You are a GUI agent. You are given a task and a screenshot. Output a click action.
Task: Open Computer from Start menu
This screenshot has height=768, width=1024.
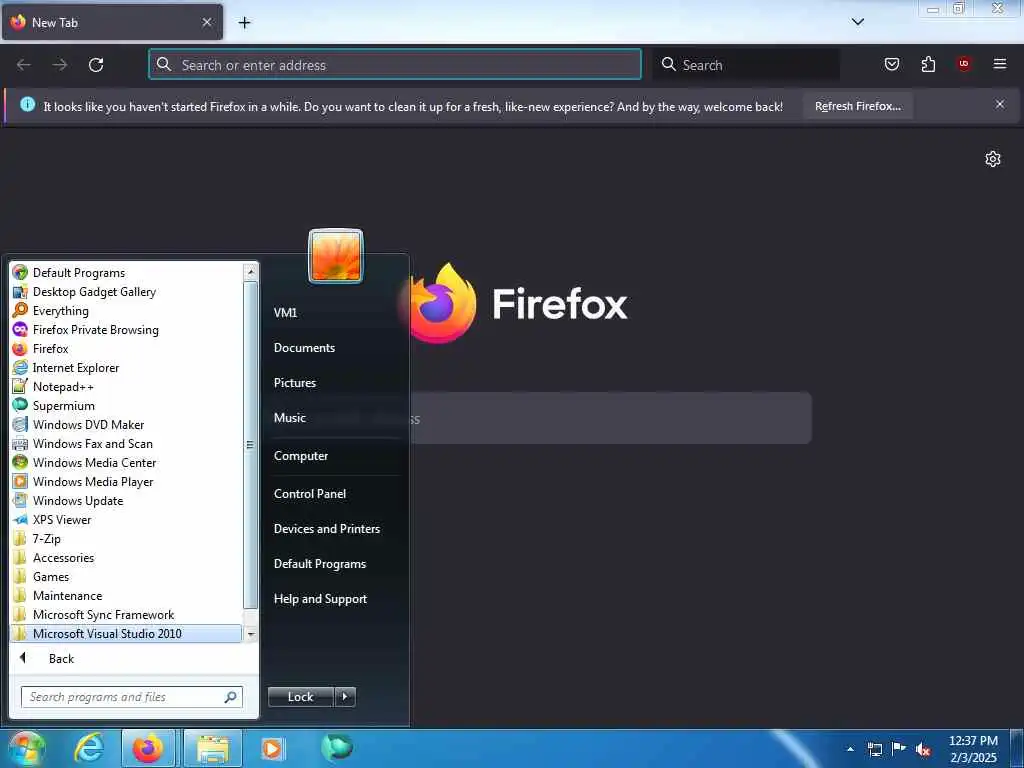click(300, 455)
